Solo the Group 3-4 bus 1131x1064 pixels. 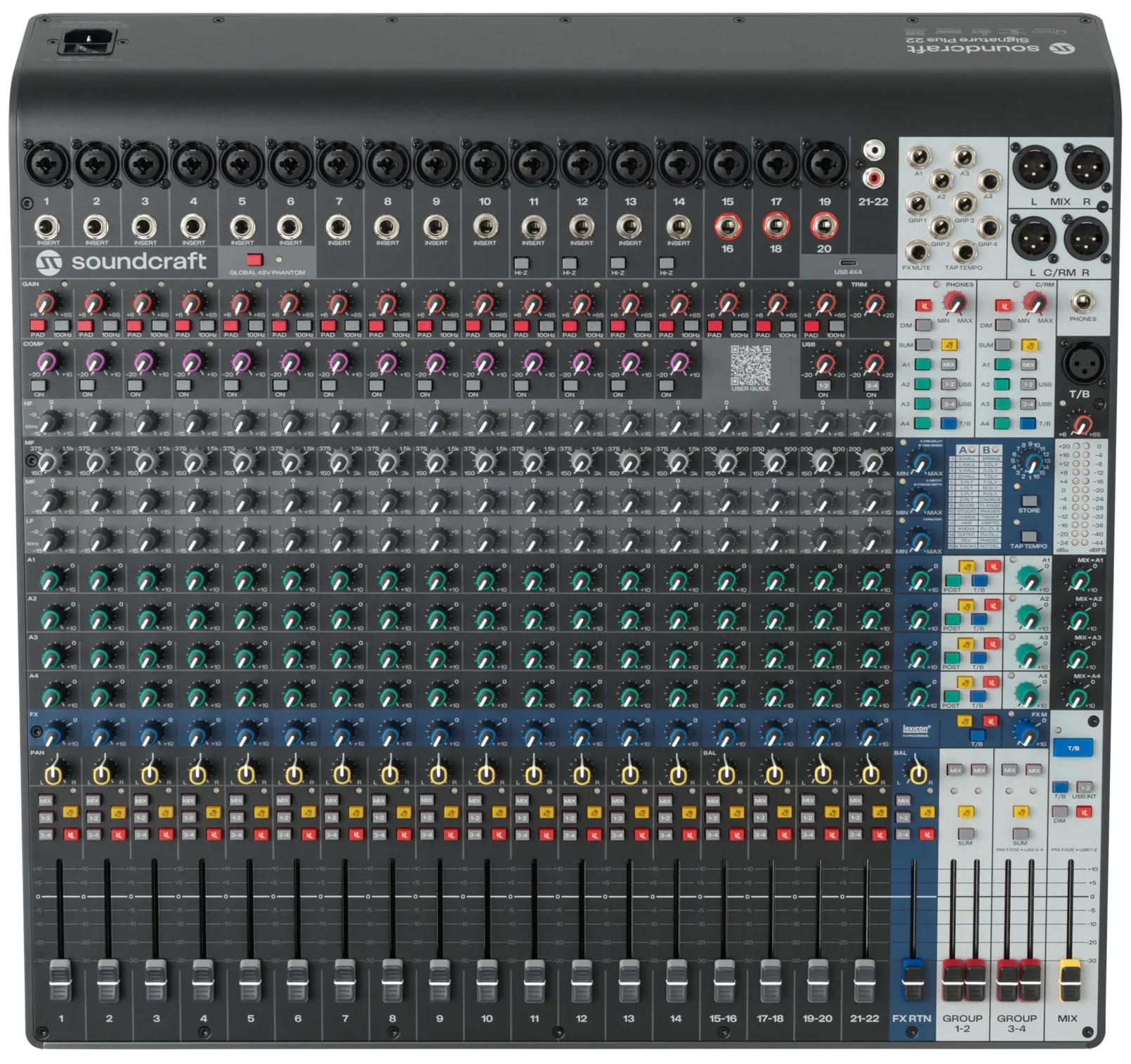coord(1021,813)
